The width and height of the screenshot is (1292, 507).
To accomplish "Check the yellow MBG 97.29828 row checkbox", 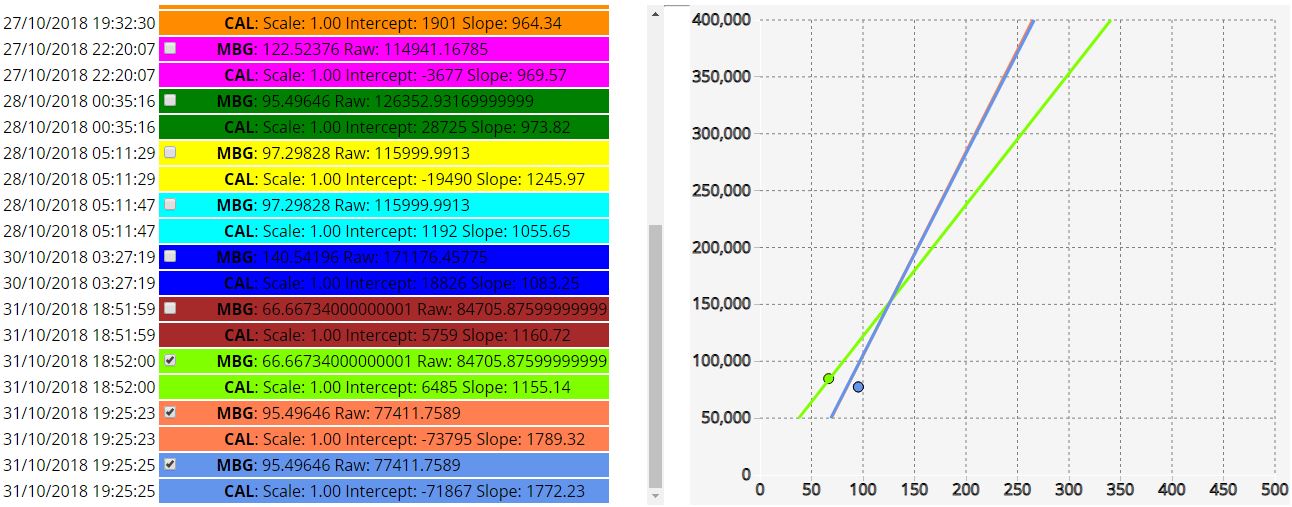I will [170, 152].
